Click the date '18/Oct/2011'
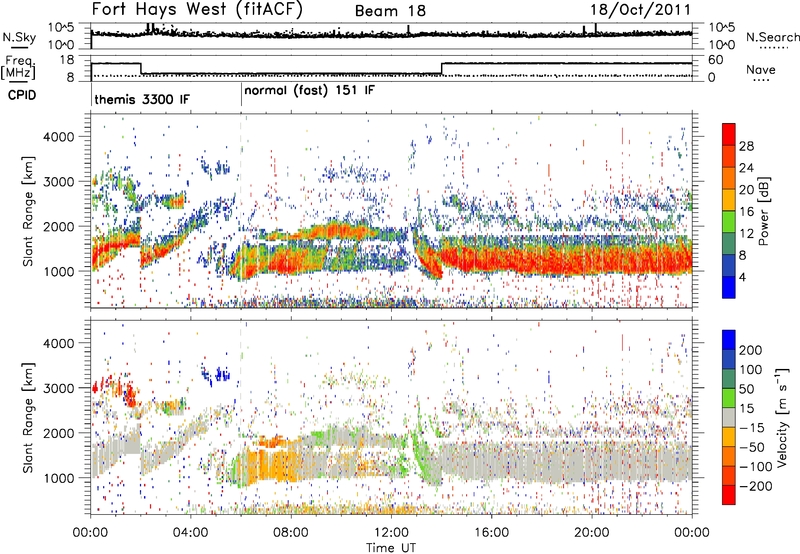Screen dimensions: 800x554 tap(640, 10)
